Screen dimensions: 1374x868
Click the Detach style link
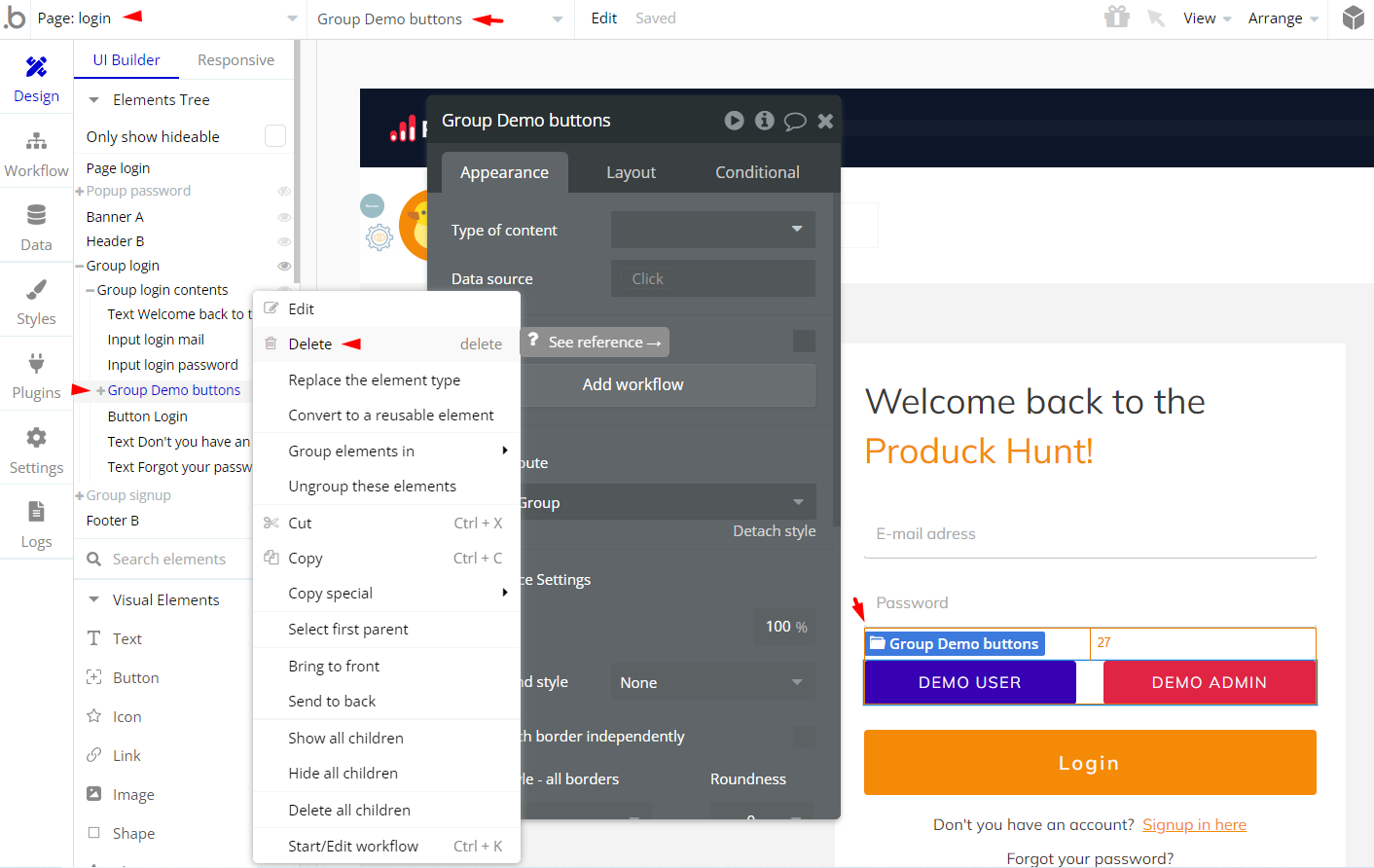[x=774, y=530]
